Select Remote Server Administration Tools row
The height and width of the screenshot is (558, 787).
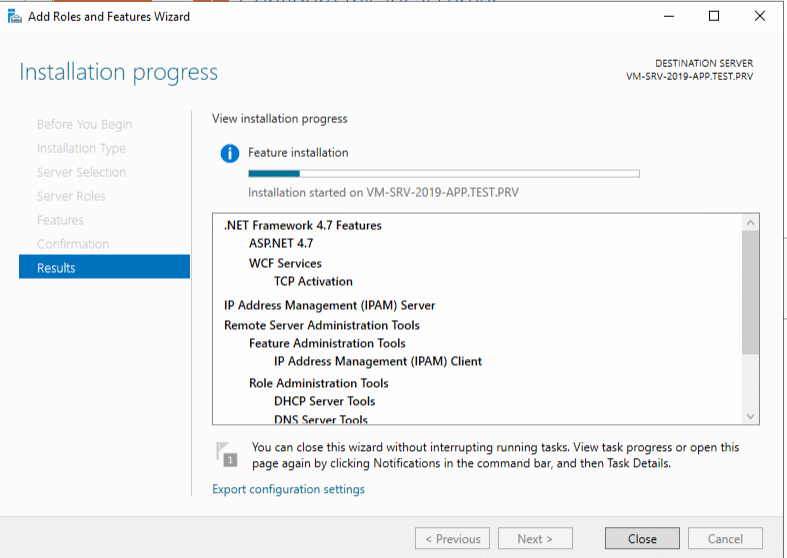[322, 325]
